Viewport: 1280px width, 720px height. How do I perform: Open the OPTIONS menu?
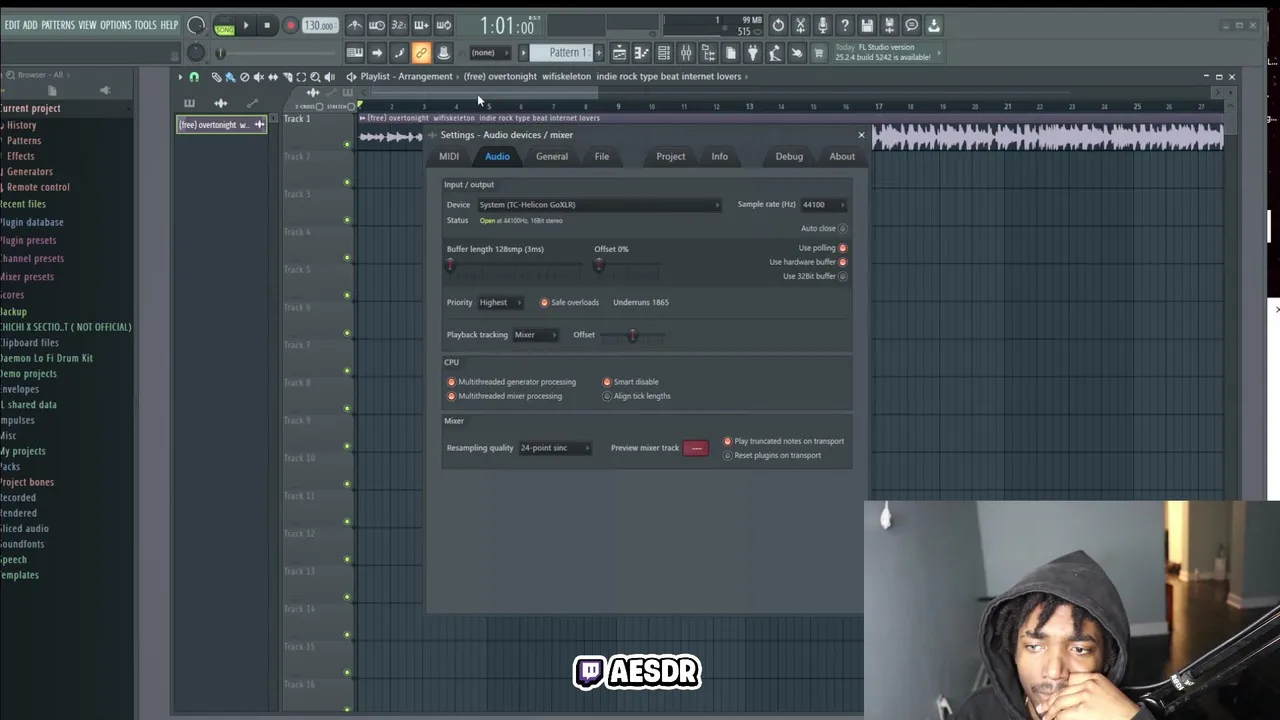(115, 25)
